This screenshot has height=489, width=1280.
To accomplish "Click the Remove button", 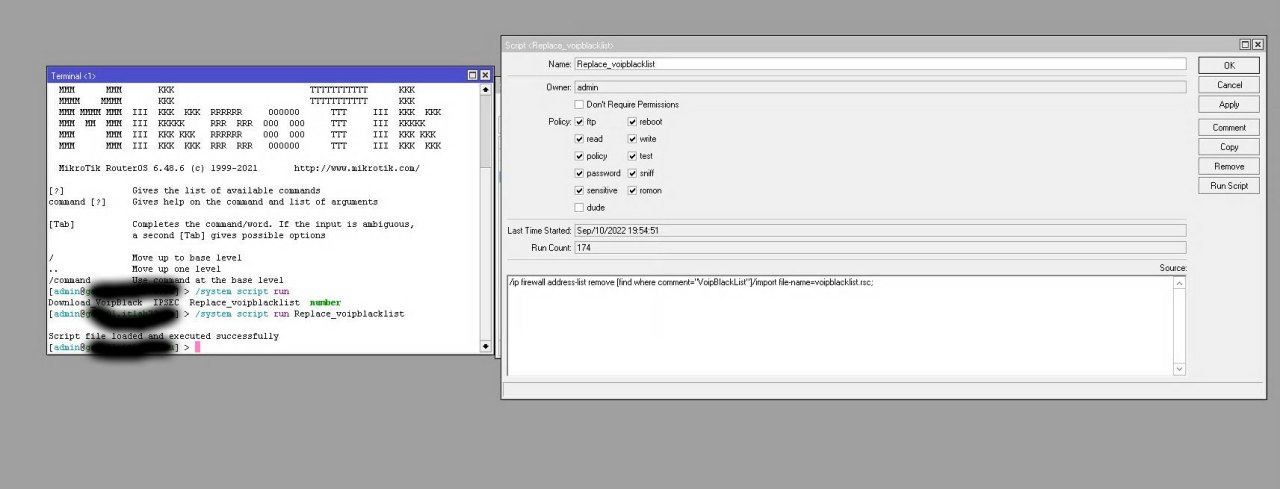I will tap(1229, 167).
